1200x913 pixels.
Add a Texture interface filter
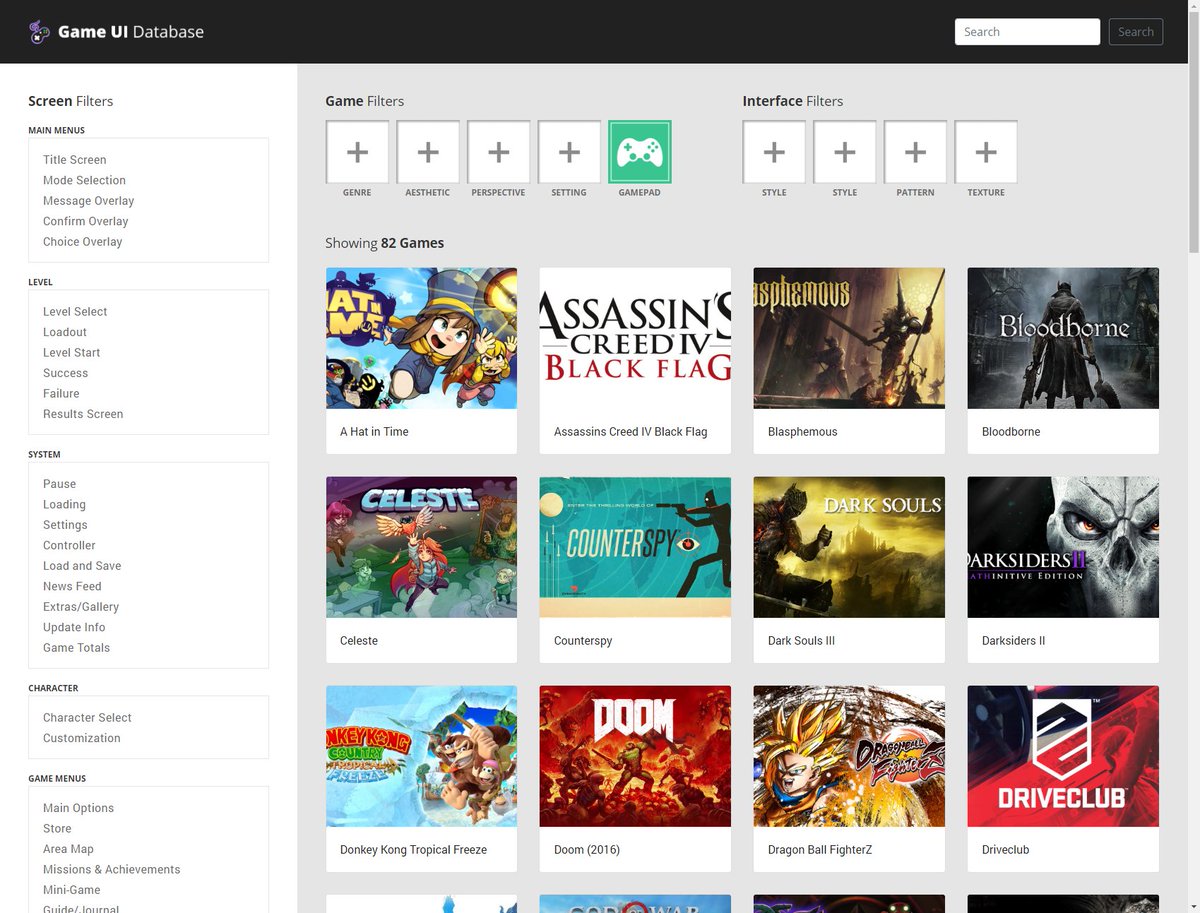(986, 152)
